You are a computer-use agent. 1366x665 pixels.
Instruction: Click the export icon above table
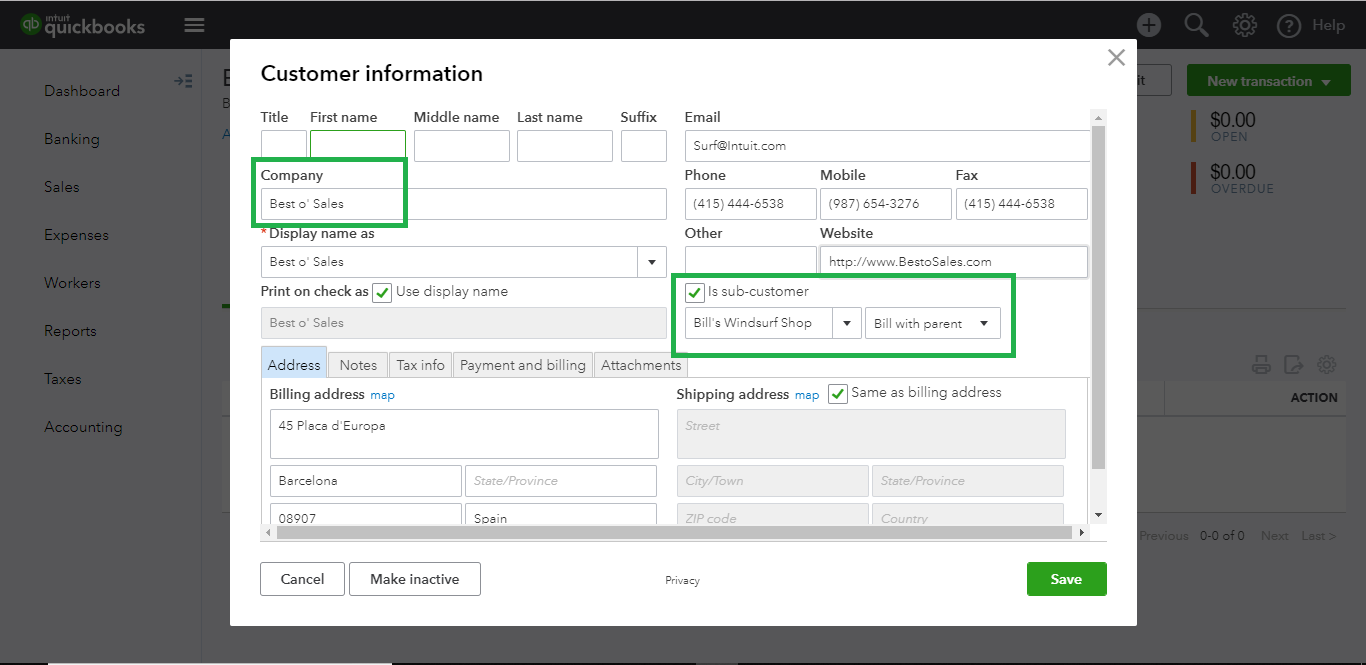coord(1294,365)
